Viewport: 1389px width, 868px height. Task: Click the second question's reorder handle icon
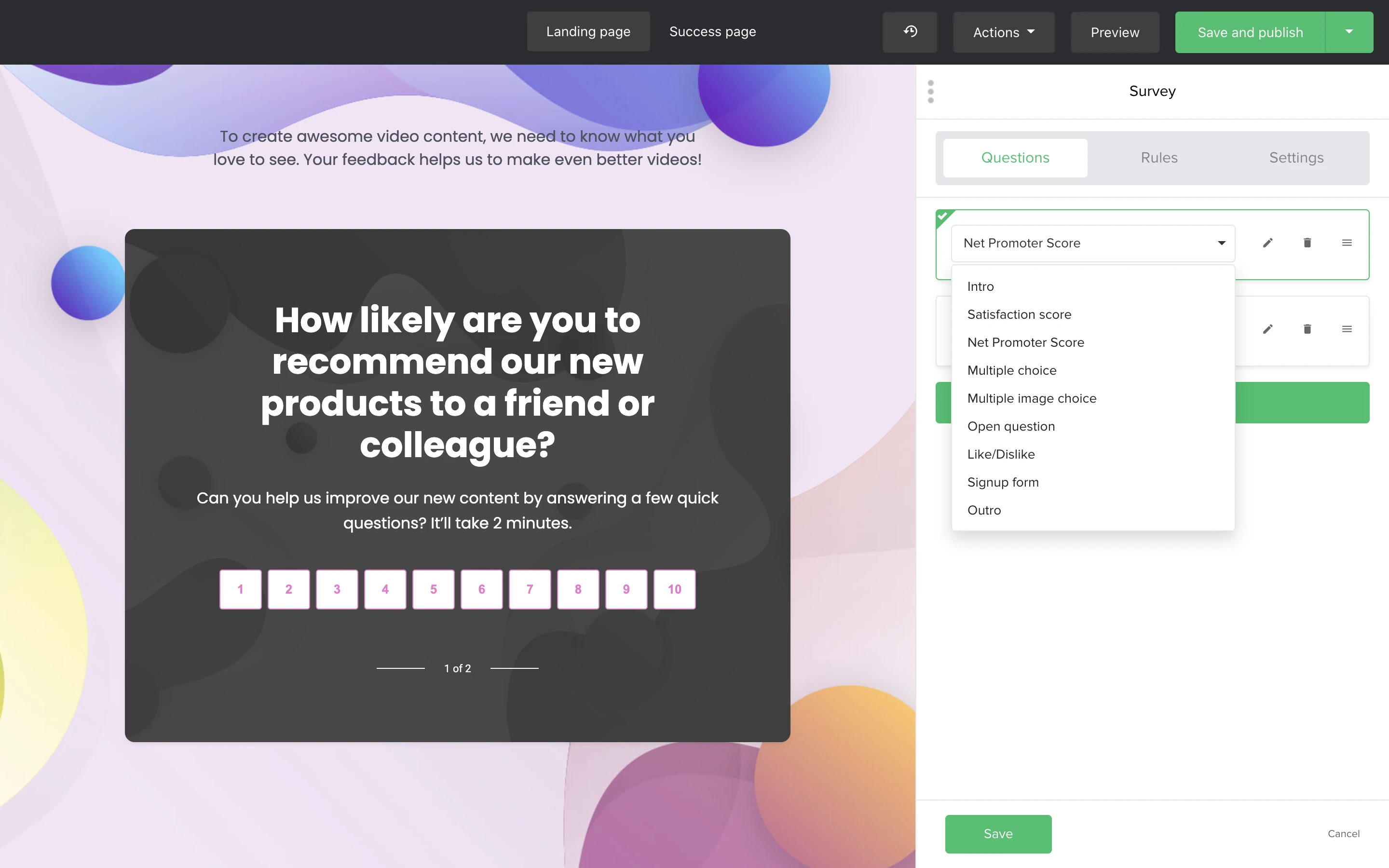click(1347, 329)
